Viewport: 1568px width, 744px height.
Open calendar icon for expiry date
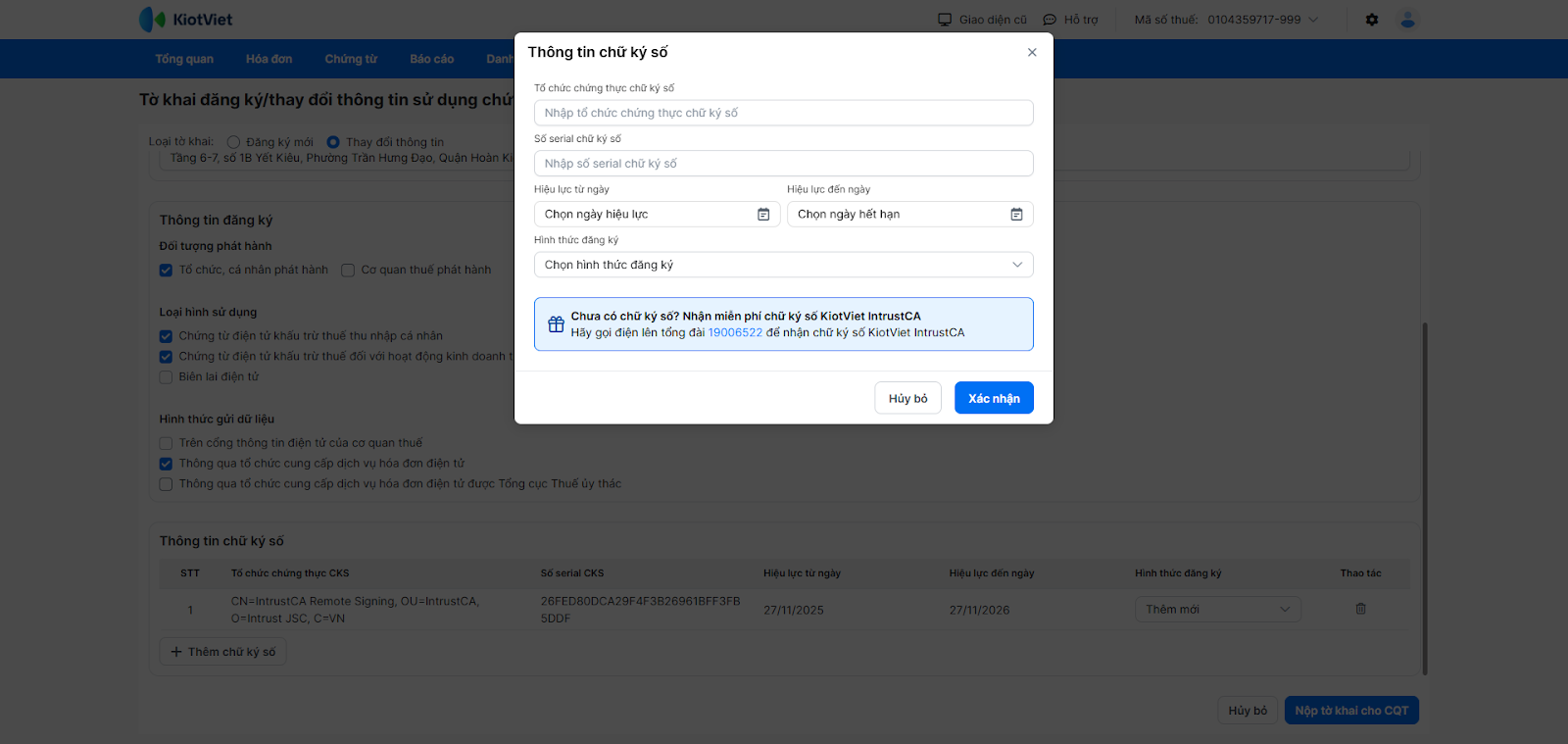[1016, 215]
